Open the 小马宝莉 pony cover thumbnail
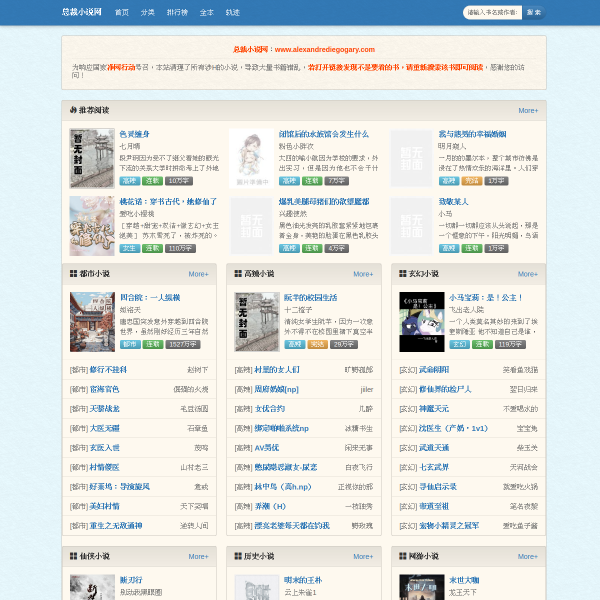Screen dimensions: 600x600 tap(422, 322)
